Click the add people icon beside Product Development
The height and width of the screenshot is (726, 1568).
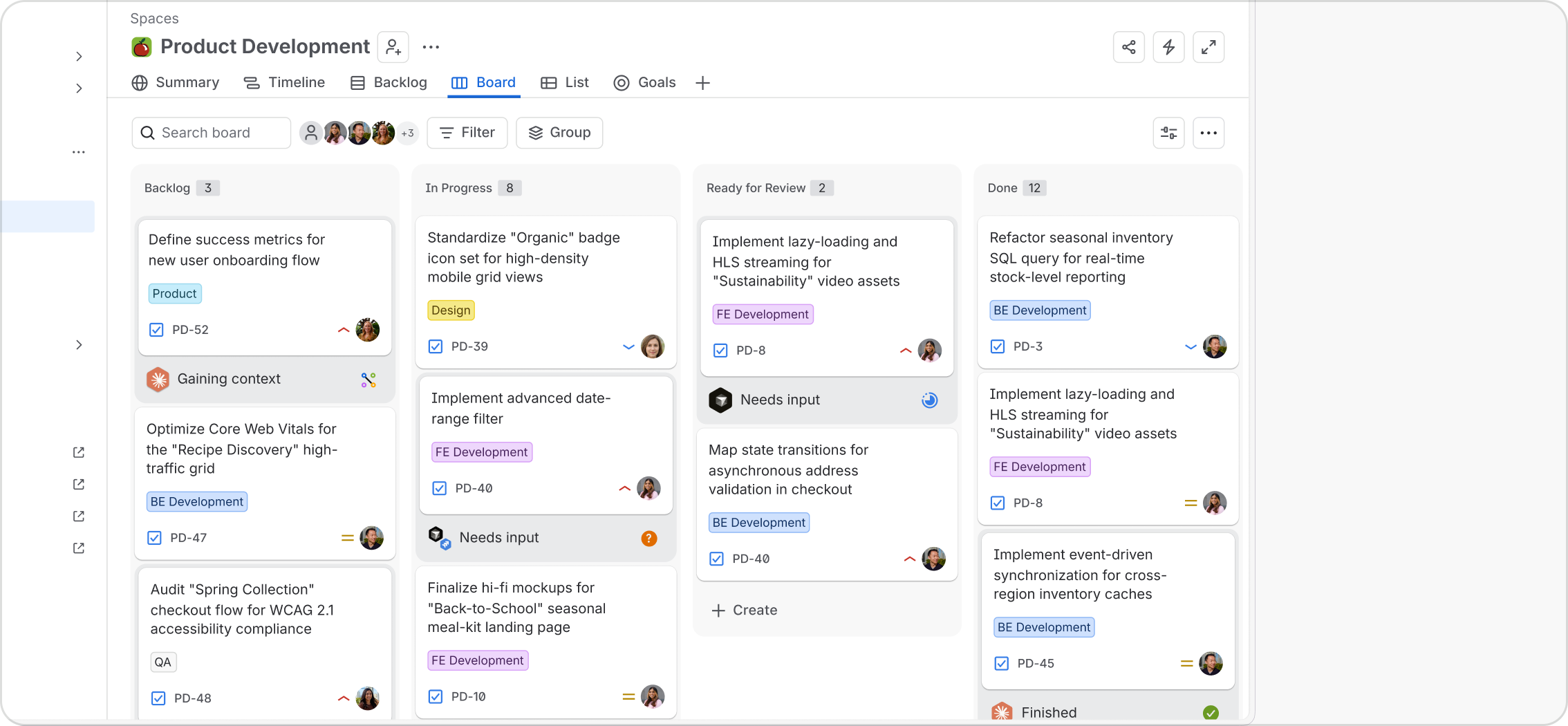(393, 47)
